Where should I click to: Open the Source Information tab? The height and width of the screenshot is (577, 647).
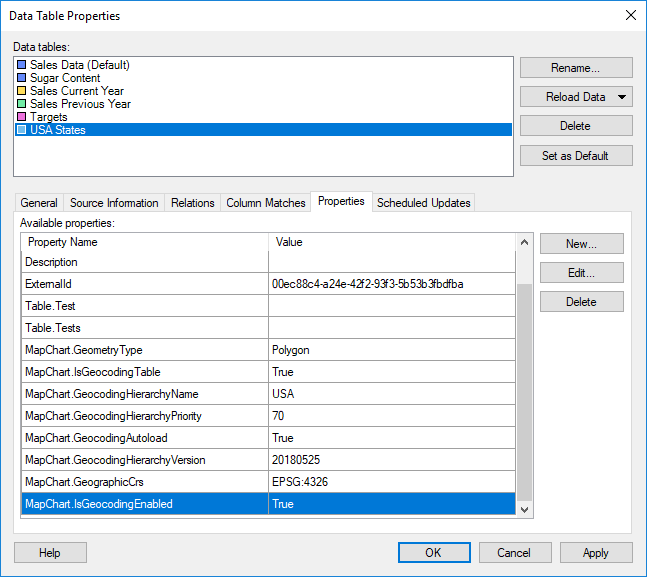coord(114,203)
